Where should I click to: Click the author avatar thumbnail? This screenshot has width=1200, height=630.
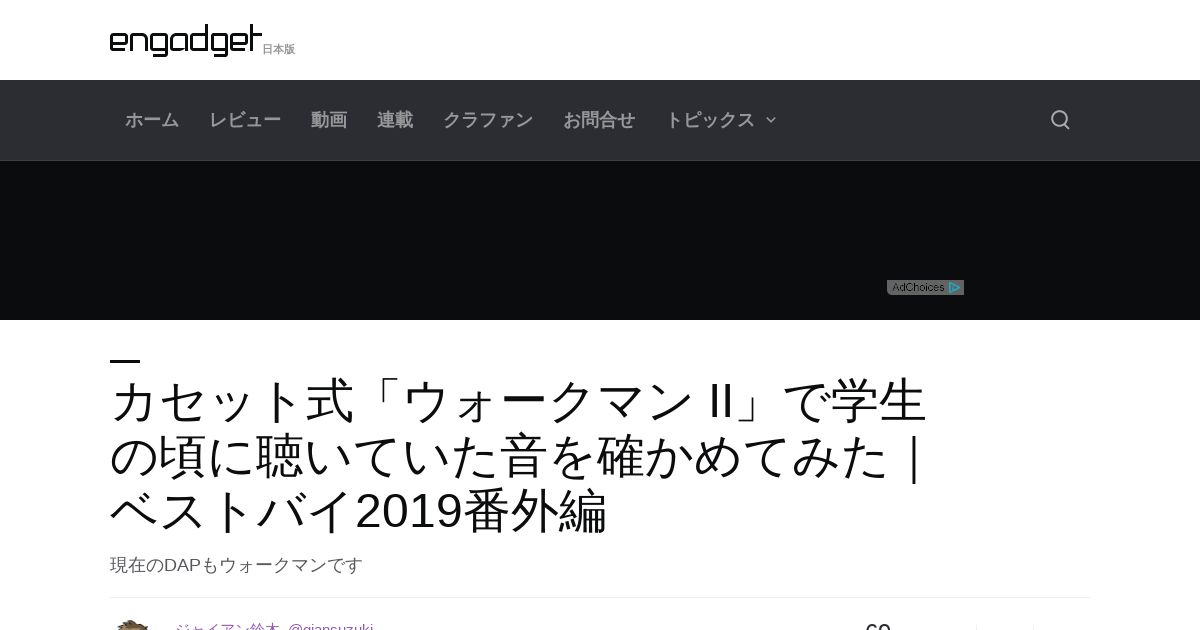(132, 625)
